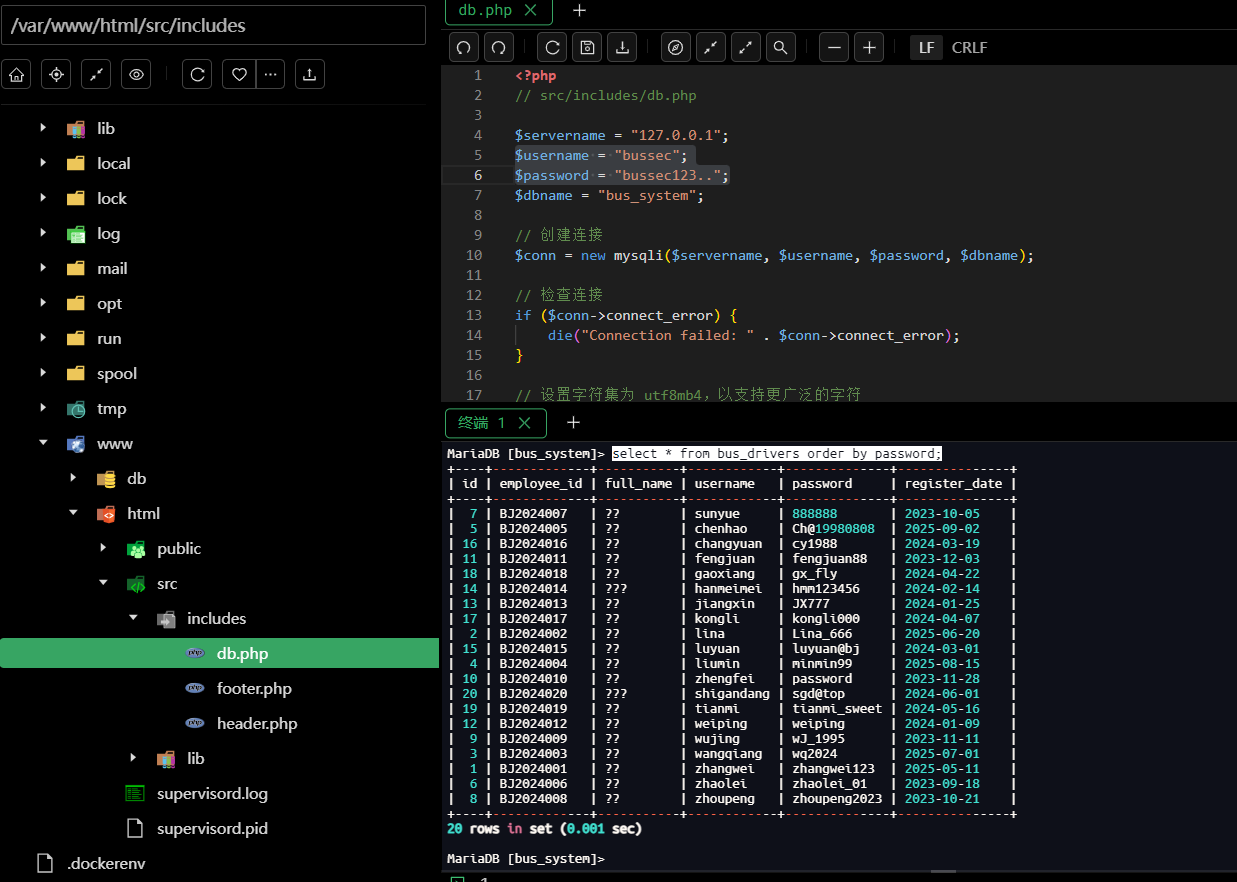Open search with magnifier icon in editor
The height and width of the screenshot is (882, 1237).
(x=780, y=47)
